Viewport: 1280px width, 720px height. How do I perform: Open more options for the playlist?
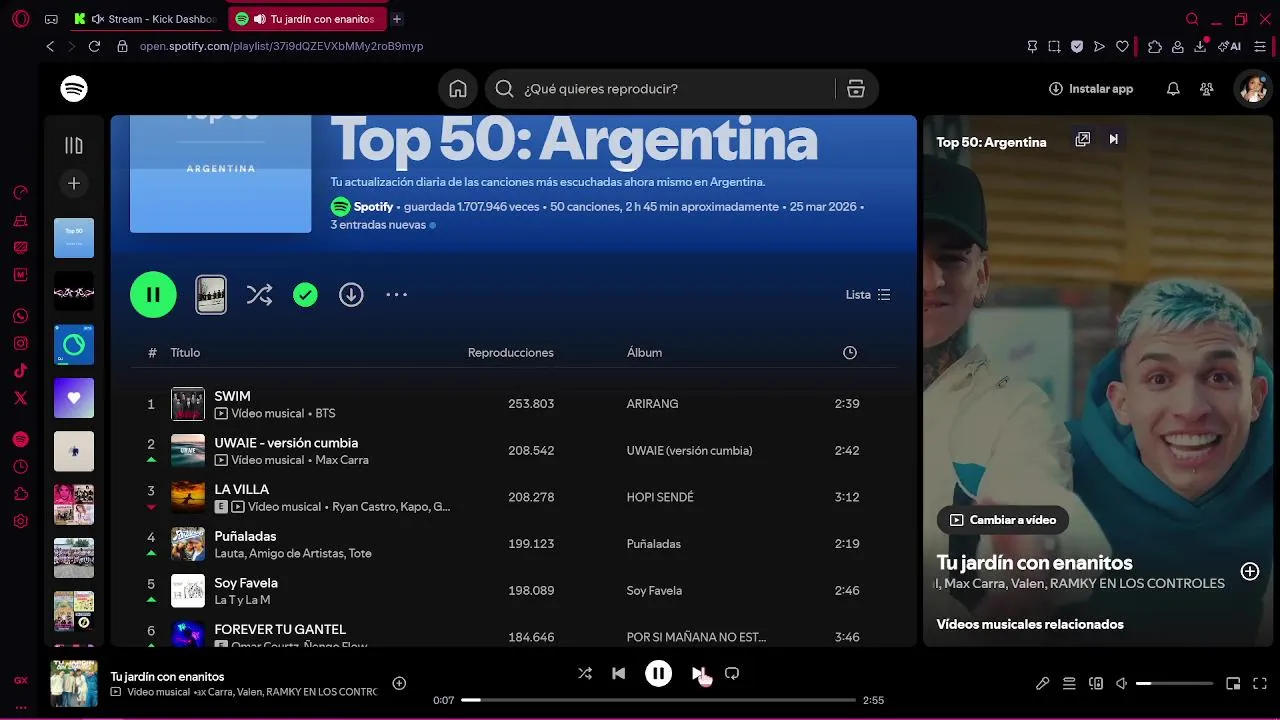click(x=397, y=294)
